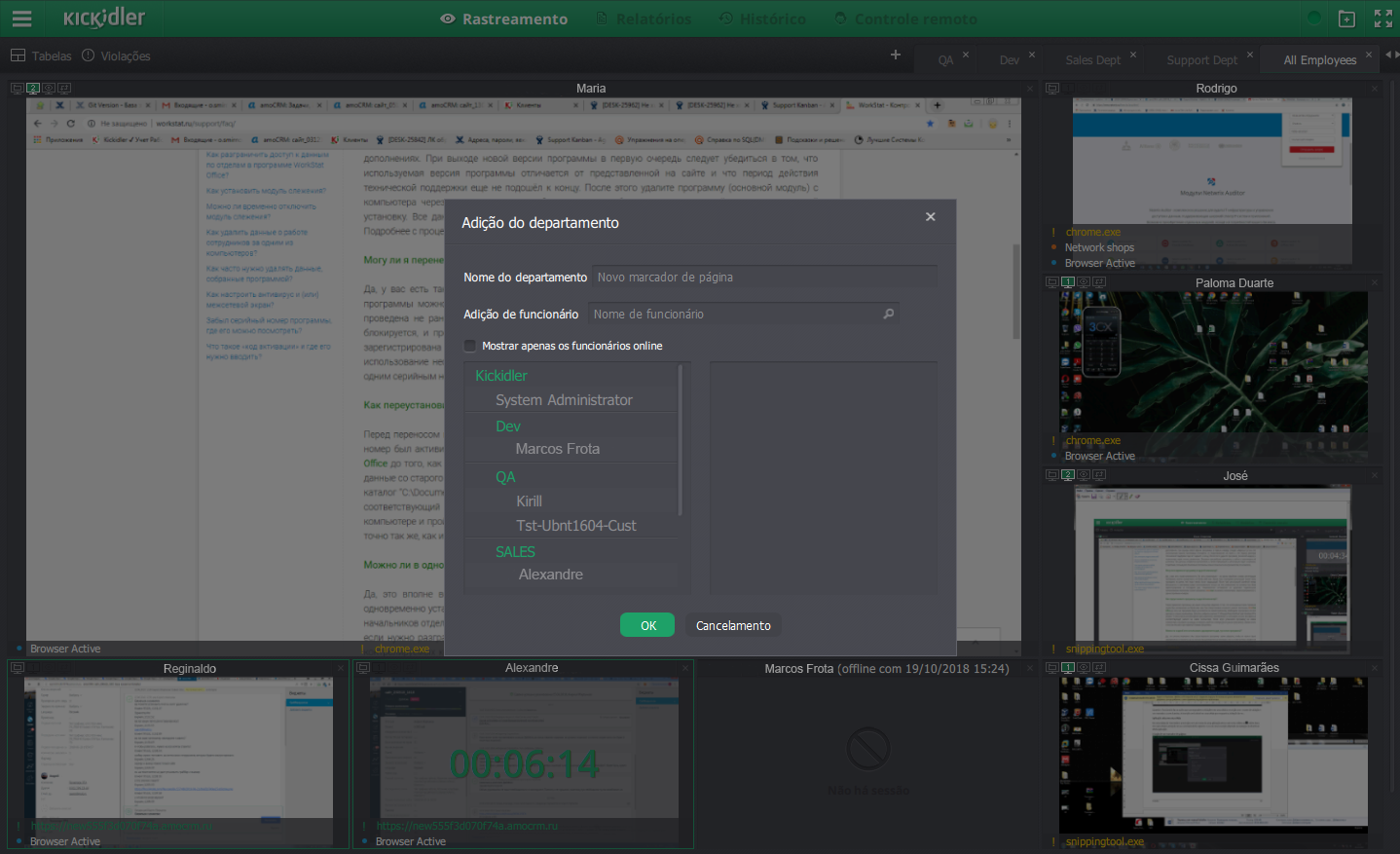1400x854 pixels.
Task: Open the Histórico tab
Action: click(762, 19)
